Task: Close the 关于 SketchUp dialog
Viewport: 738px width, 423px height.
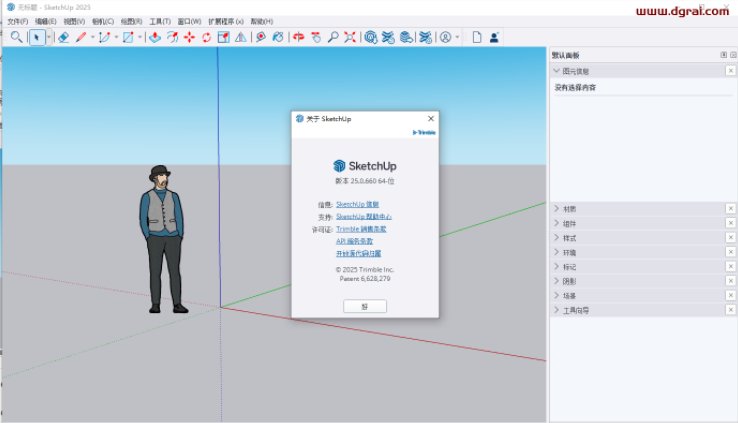Action: (x=431, y=119)
